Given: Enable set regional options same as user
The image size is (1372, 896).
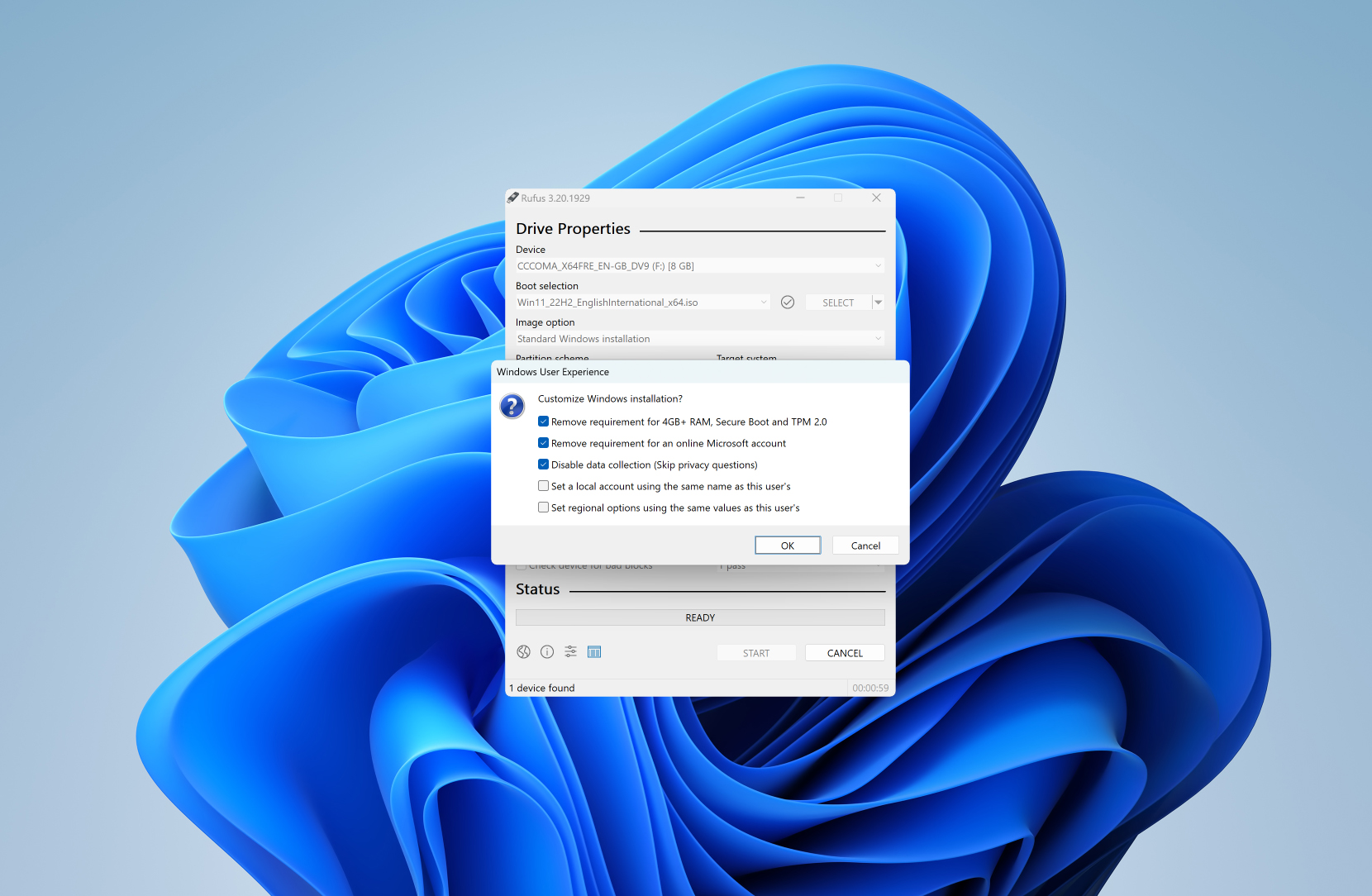Looking at the screenshot, I should click(x=543, y=508).
